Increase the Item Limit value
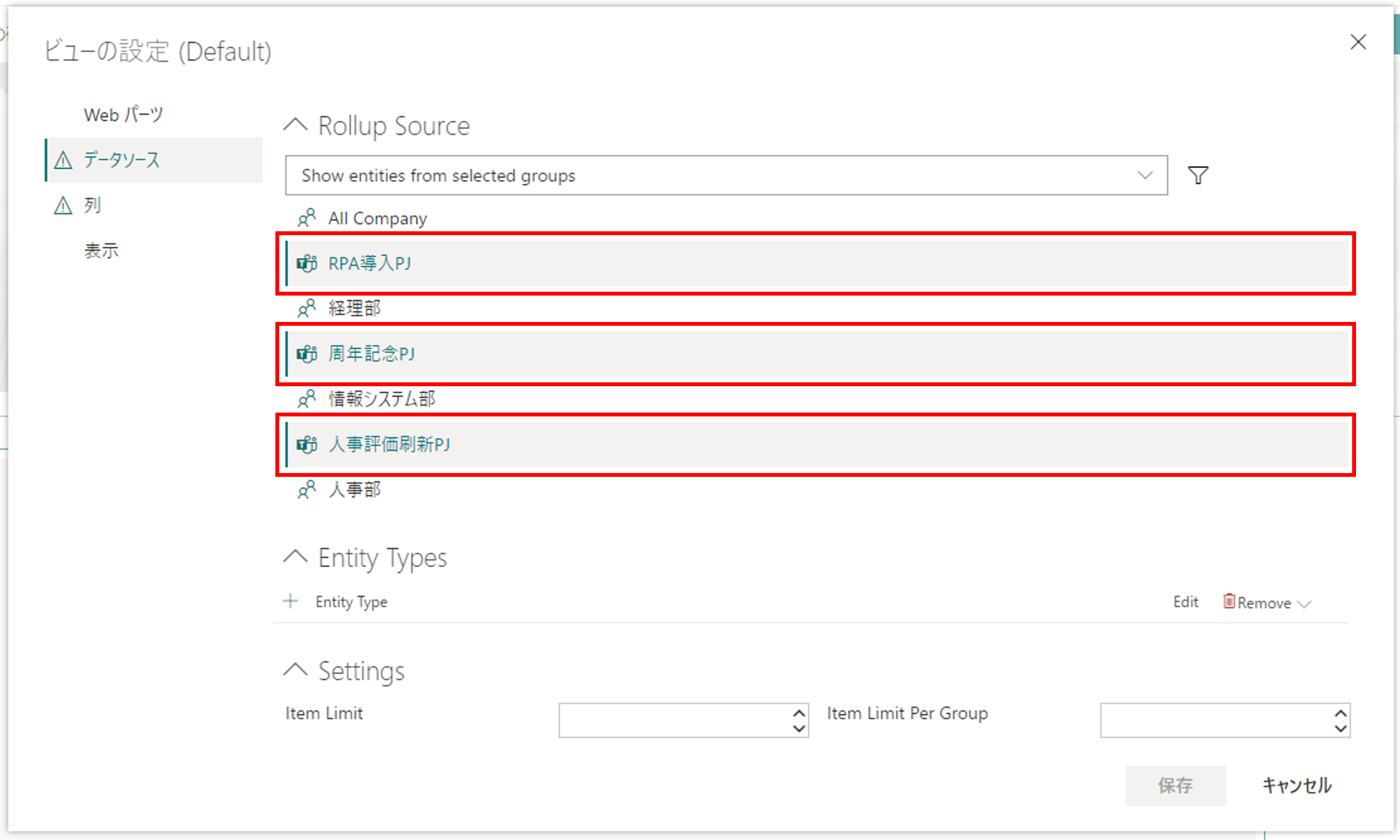Viewport: 1400px width, 840px height. tap(799, 713)
